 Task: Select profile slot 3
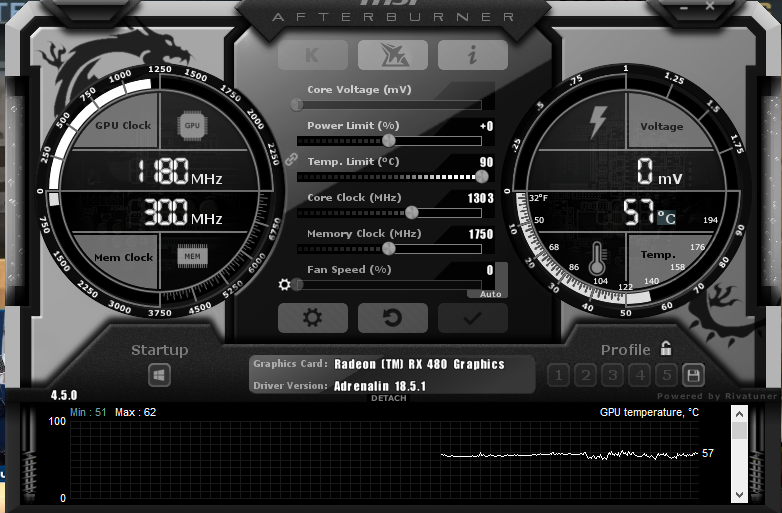(613, 375)
